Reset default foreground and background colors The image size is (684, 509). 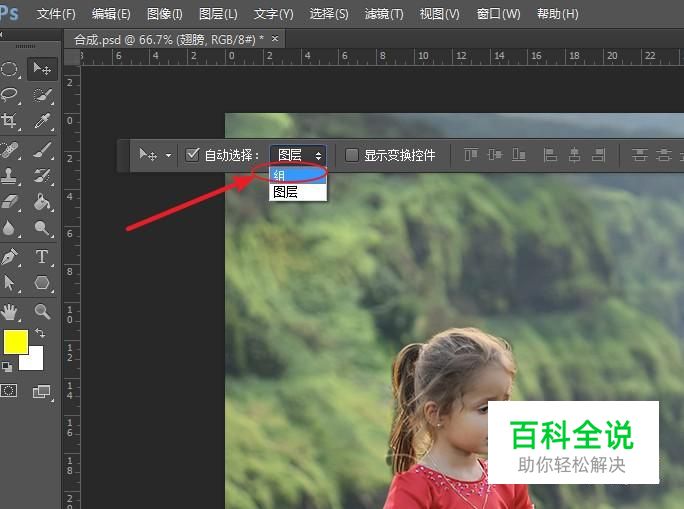click(x=7, y=366)
